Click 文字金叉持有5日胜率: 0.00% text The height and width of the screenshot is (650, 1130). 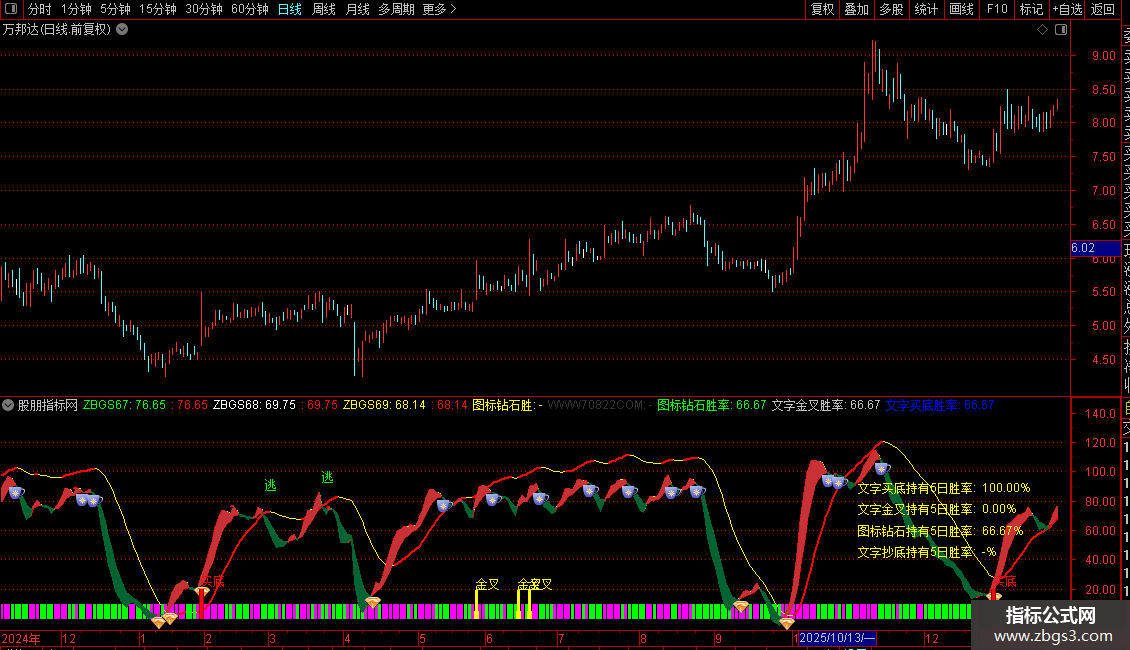point(936,509)
